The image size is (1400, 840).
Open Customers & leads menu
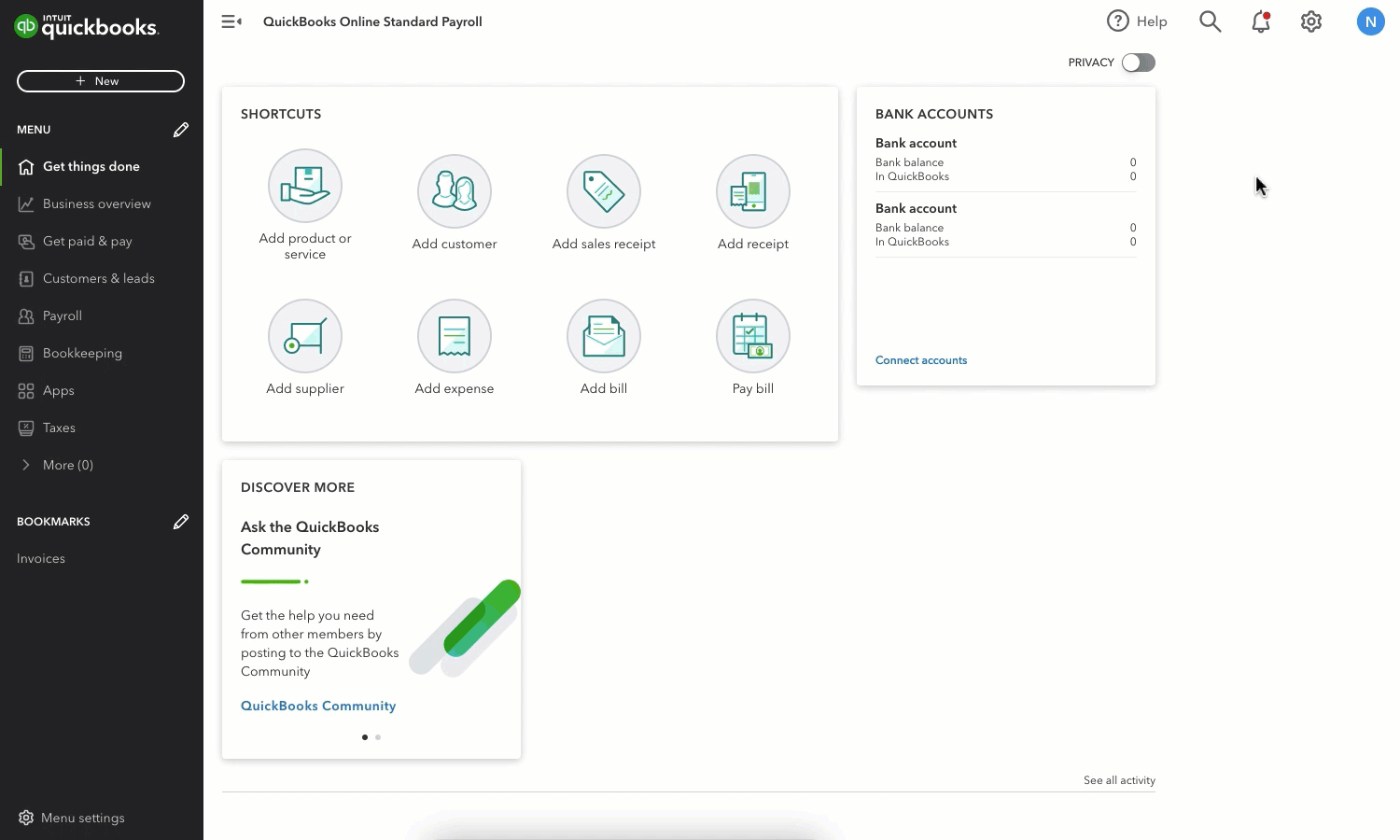(102, 278)
